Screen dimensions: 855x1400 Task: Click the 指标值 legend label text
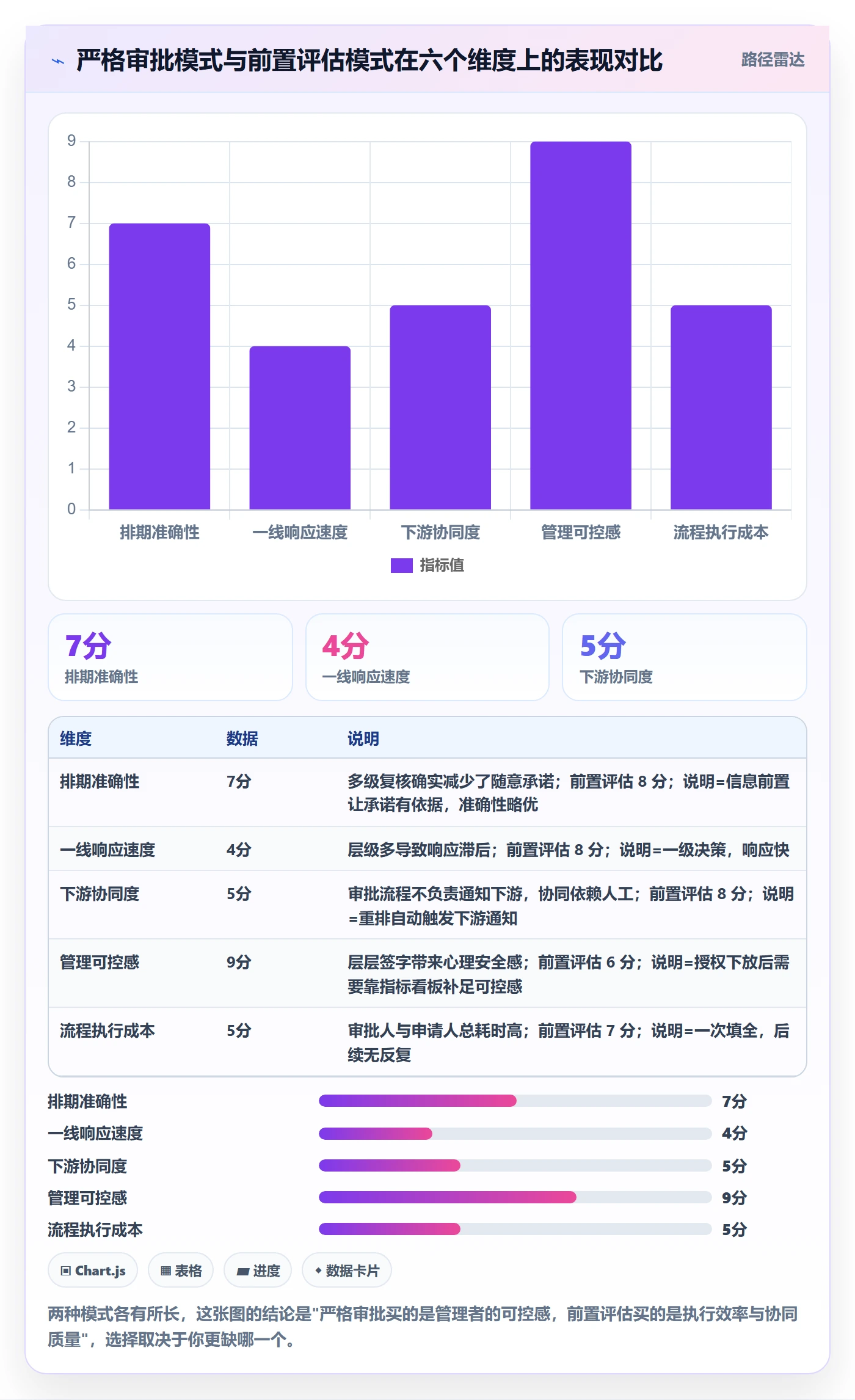point(442,565)
